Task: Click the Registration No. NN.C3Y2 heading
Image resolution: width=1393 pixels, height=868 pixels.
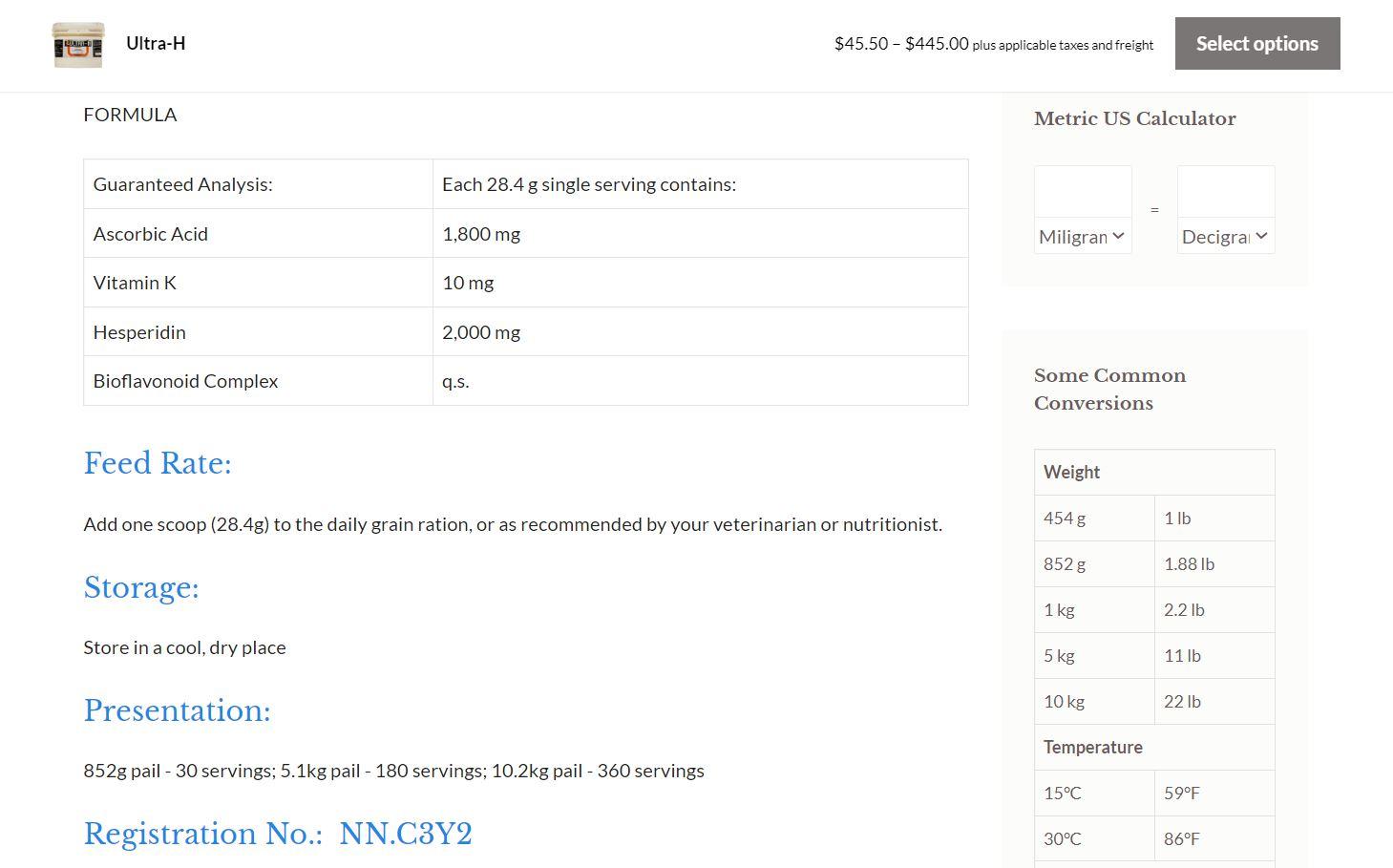Action: pos(278,834)
